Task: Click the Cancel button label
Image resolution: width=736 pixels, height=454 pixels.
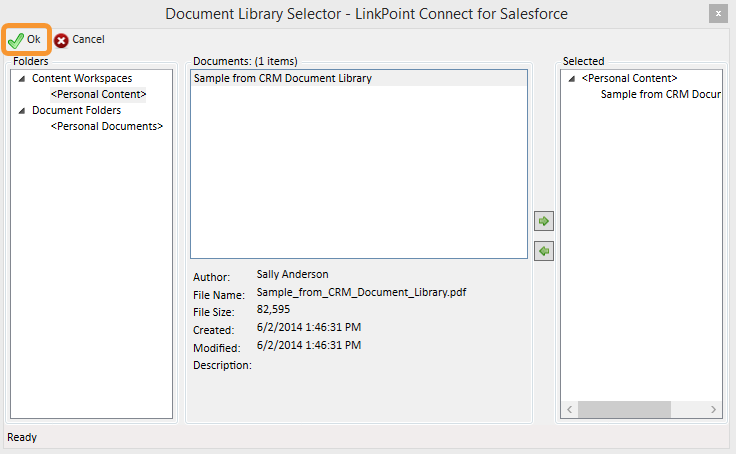Action: [88, 39]
